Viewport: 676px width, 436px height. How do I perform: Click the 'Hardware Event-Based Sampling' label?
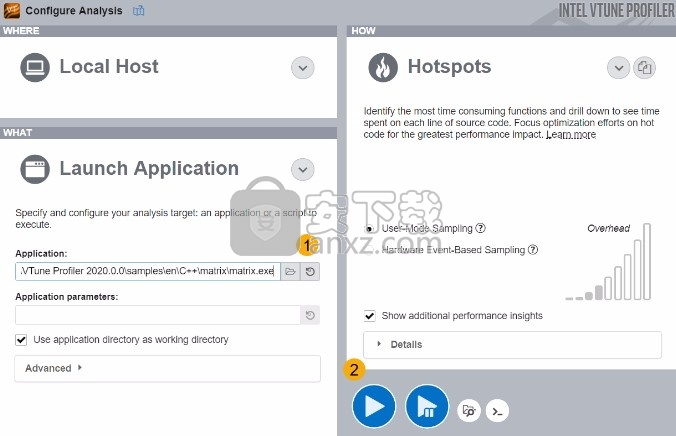[453, 250]
